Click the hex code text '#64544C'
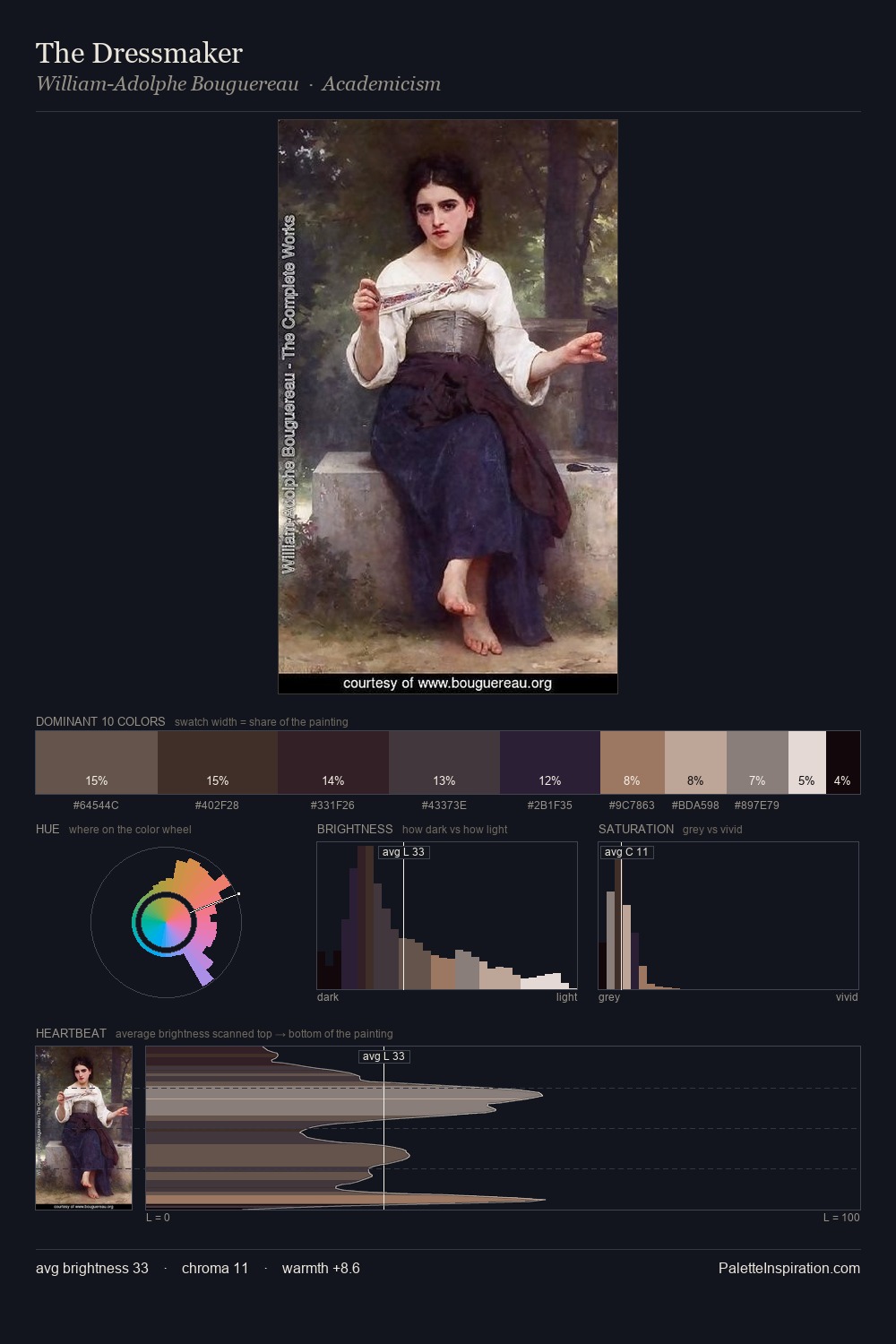Image resolution: width=896 pixels, height=1344 pixels. (96, 806)
